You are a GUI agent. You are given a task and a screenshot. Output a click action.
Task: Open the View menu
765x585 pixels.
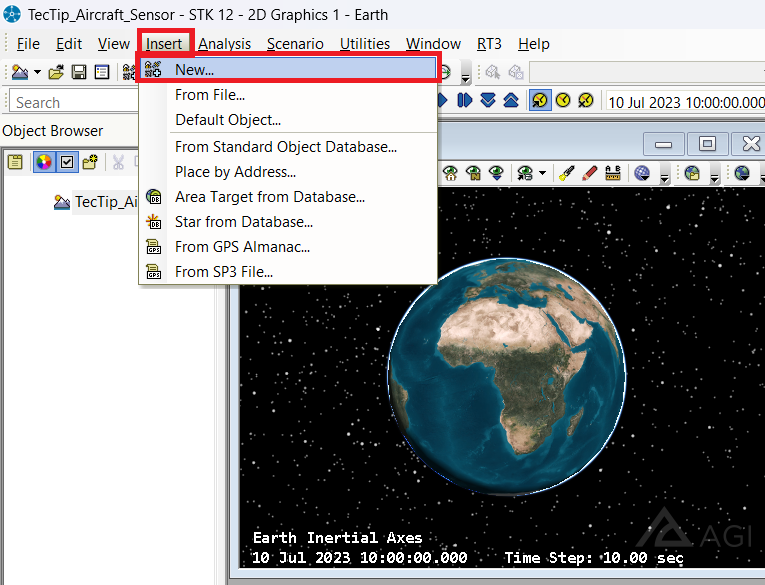tap(113, 44)
